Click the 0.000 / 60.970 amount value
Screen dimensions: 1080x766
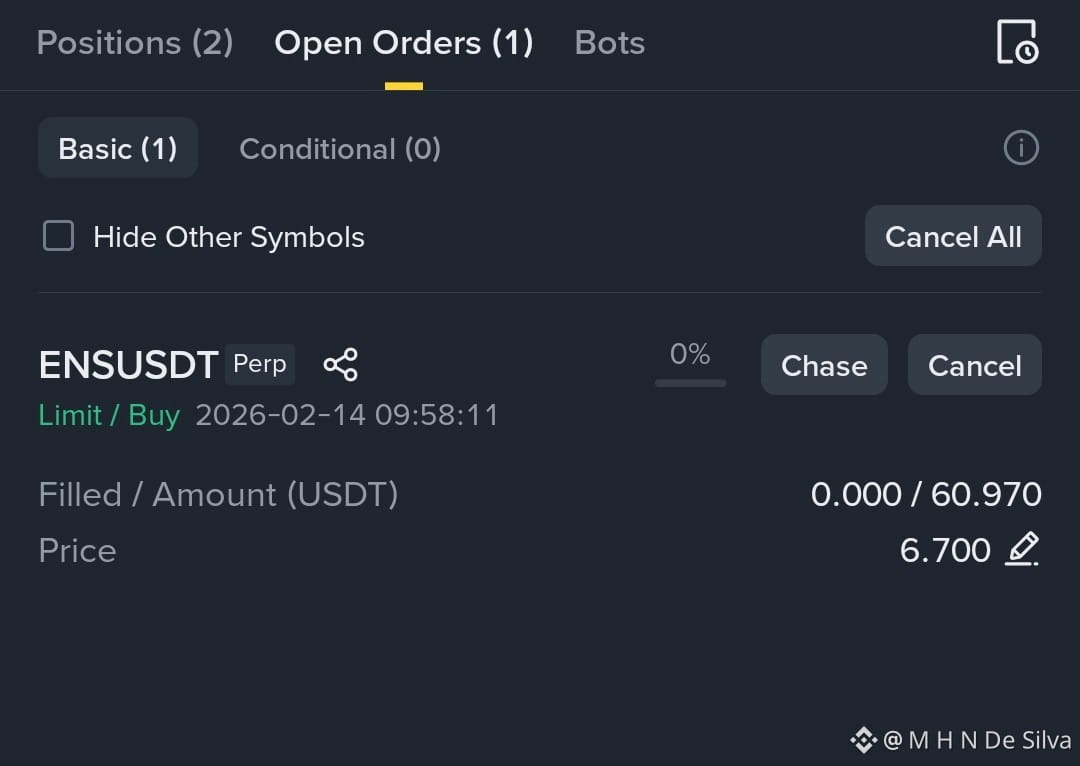(926, 495)
